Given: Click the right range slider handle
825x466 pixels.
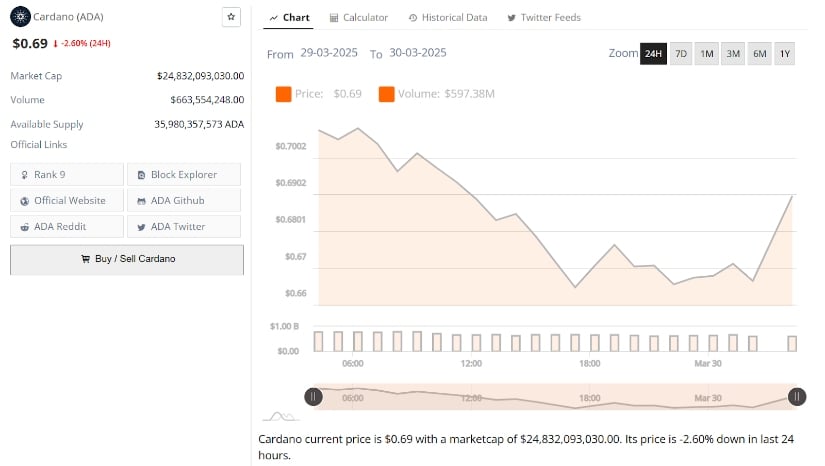Looking at the screenshot, I should (x=797, y=397).
